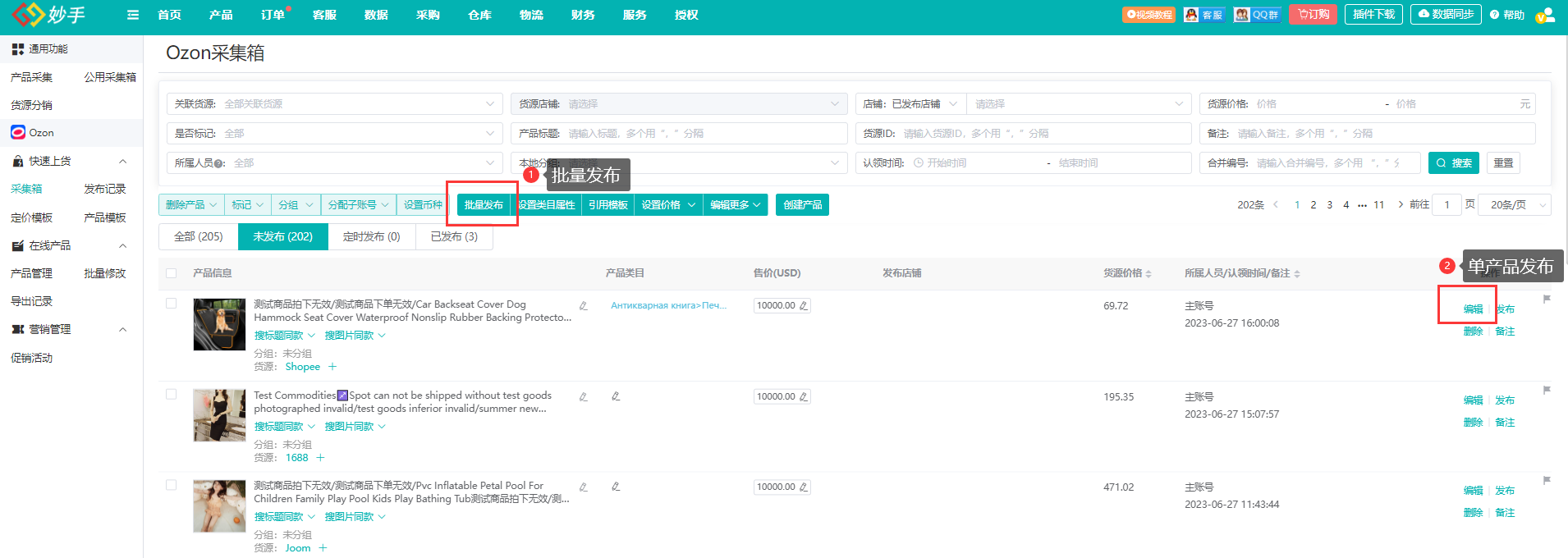Open the 设置价格 dropdown button
1568x558 pixels.
click(x=668, y=205)
